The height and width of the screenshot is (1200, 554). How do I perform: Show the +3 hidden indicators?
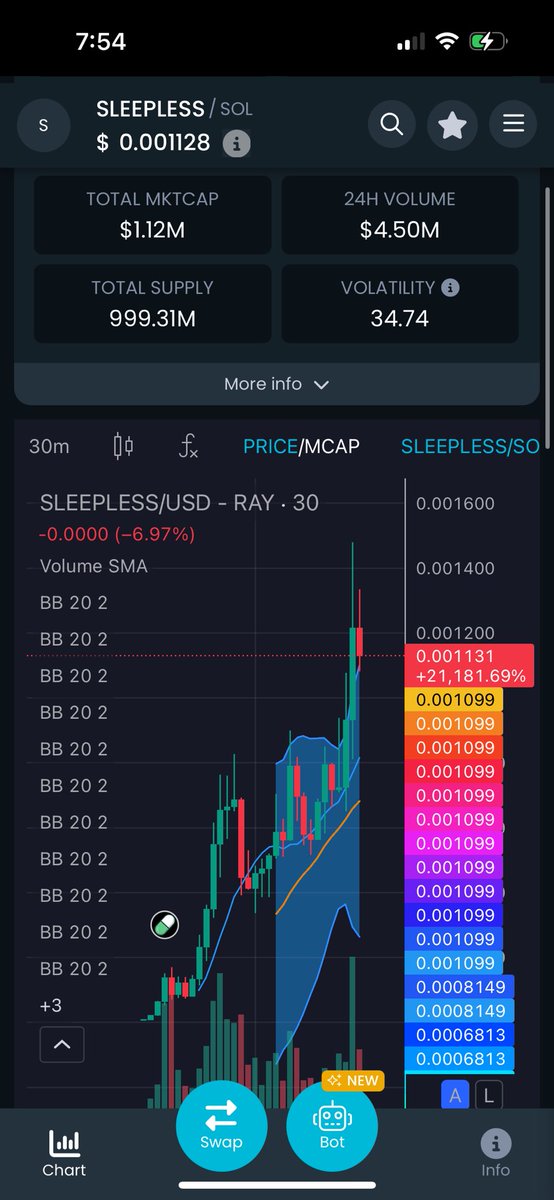50,1005
